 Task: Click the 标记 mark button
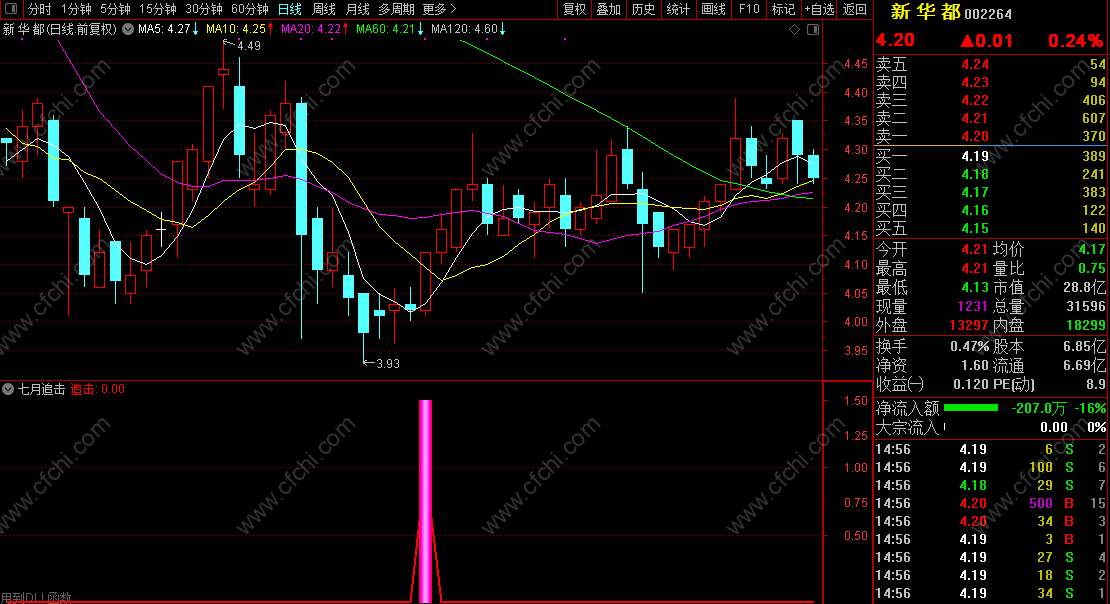[783, 9]
